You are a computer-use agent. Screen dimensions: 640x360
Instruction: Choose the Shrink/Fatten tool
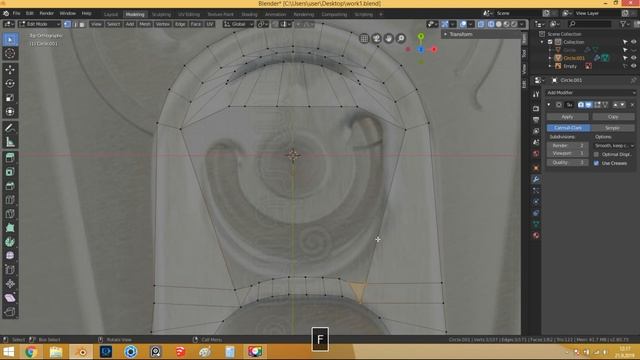tap(10, 284)
